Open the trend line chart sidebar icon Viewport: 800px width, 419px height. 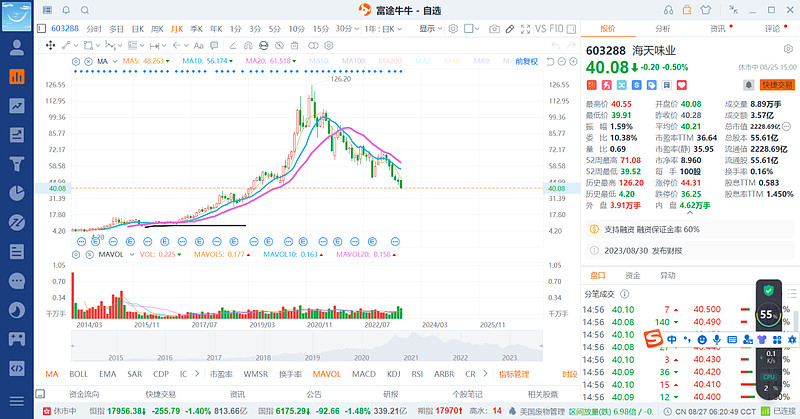17,106
